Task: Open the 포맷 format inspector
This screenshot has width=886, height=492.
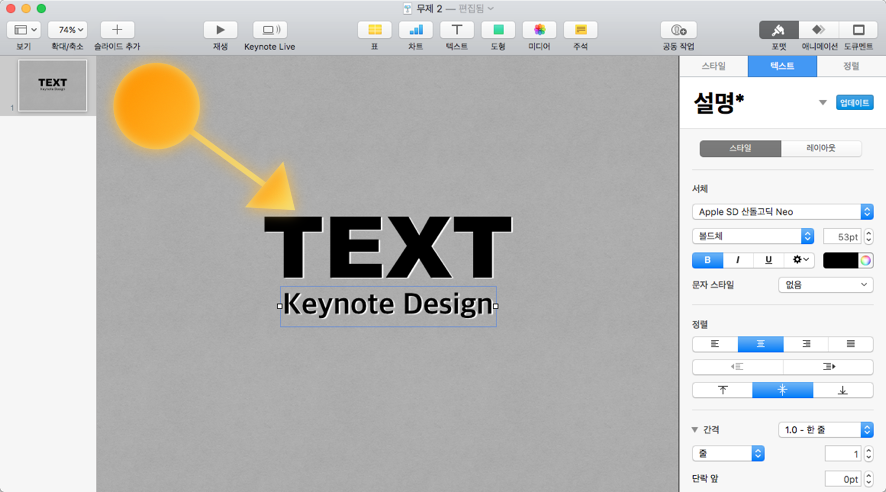Action: (778, 29)
